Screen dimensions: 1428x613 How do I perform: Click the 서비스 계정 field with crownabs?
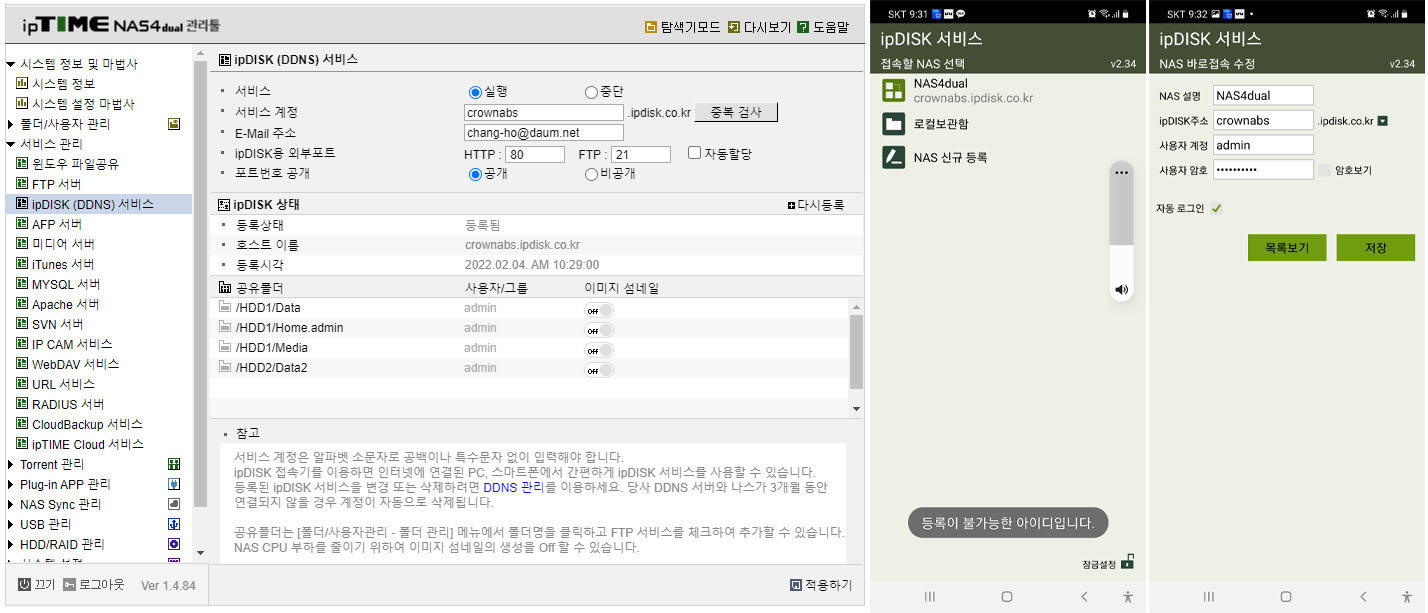point(544,113)
